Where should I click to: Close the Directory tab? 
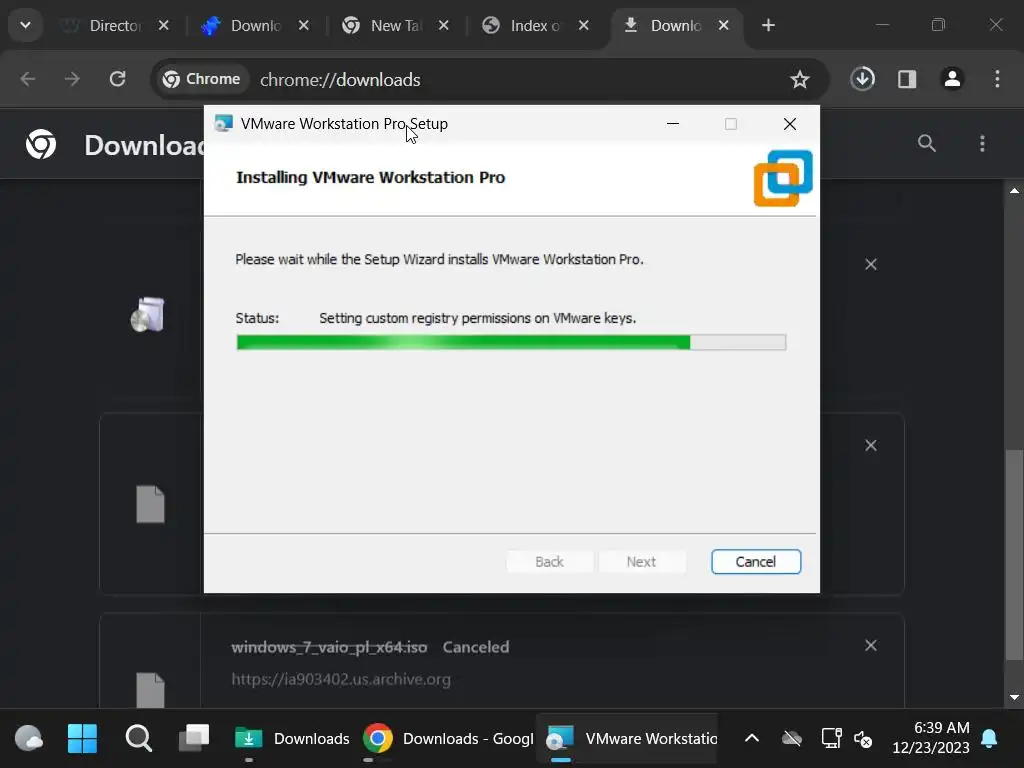coord(163,25)
